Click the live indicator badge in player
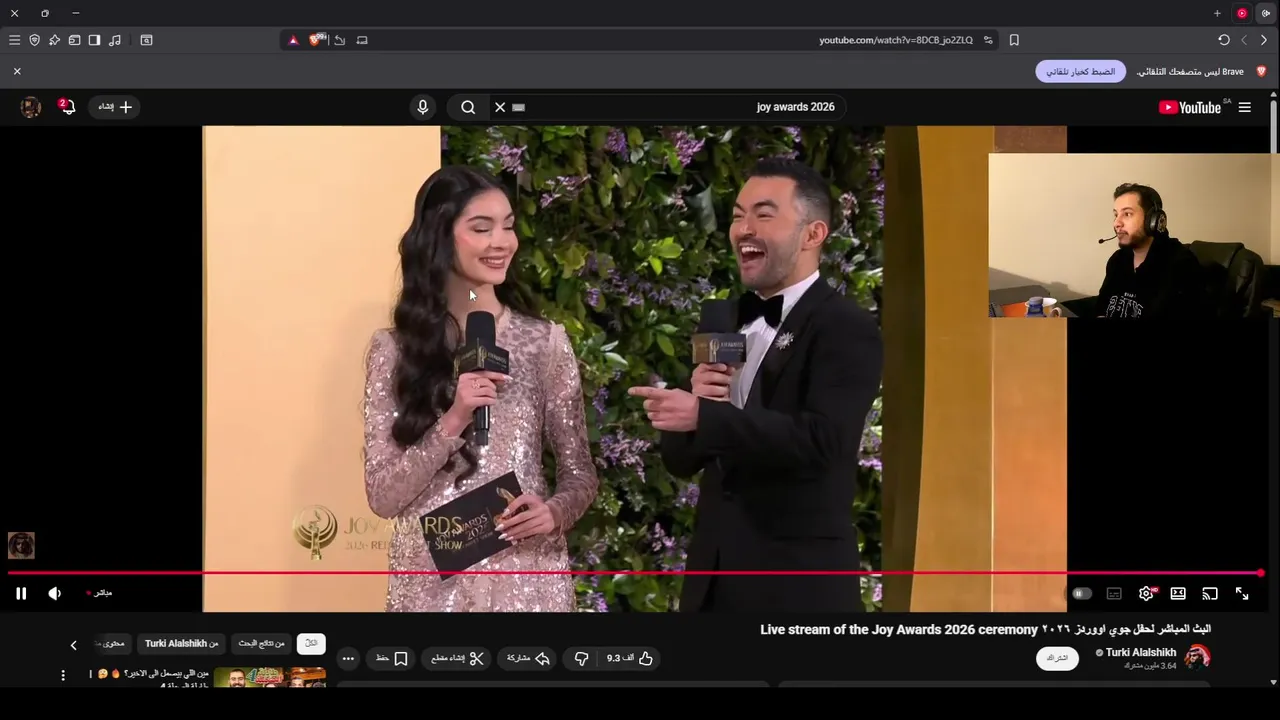The image size is (1280, 720). click(99, 593)
